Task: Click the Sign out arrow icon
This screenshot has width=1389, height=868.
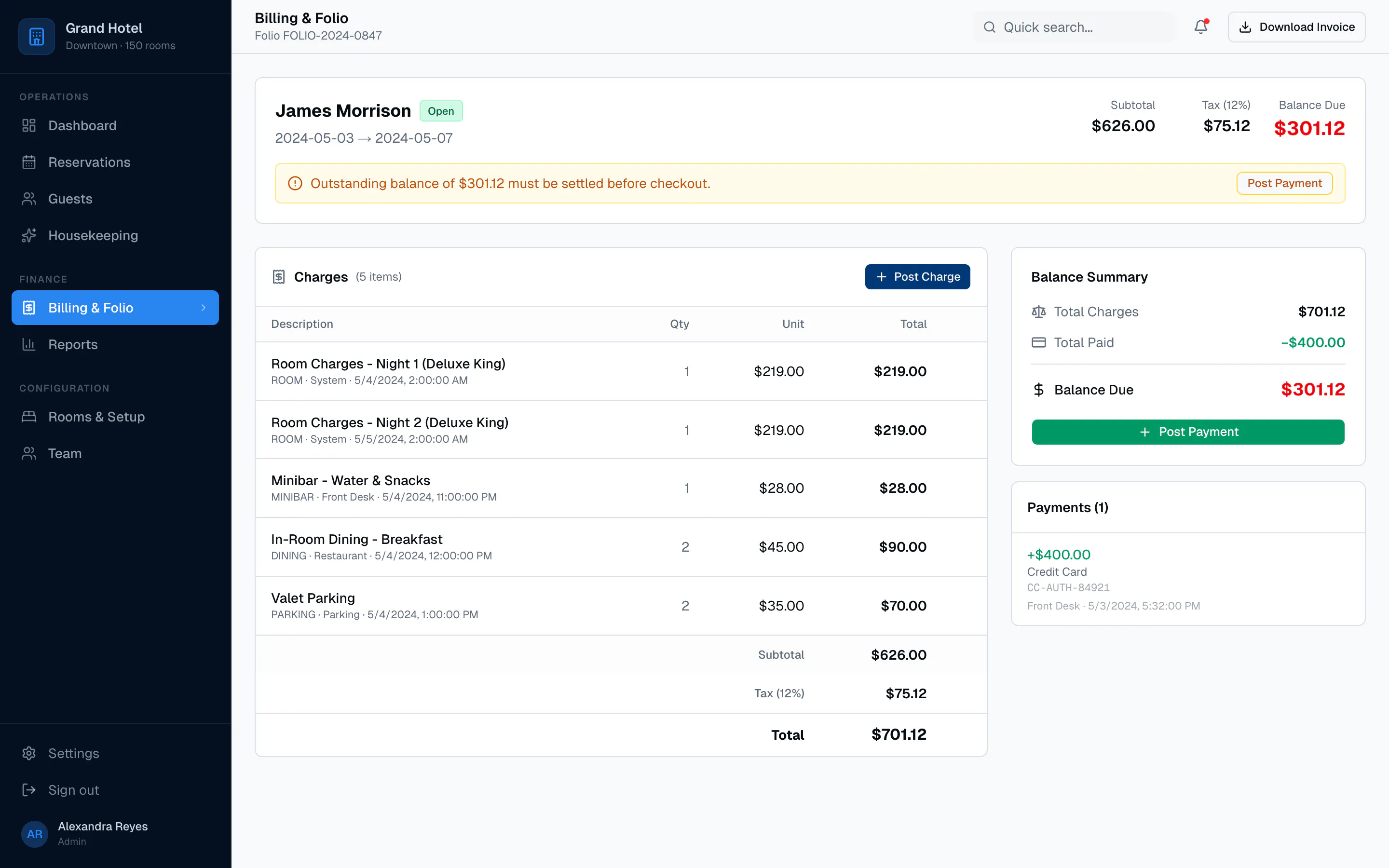Action: click(29, 790)
